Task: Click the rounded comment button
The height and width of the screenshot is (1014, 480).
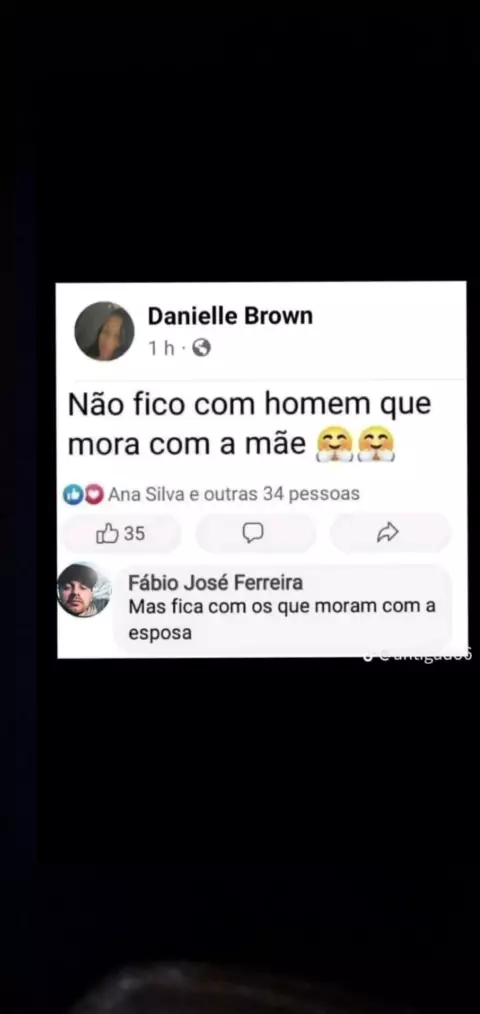Action: (256, 534)
